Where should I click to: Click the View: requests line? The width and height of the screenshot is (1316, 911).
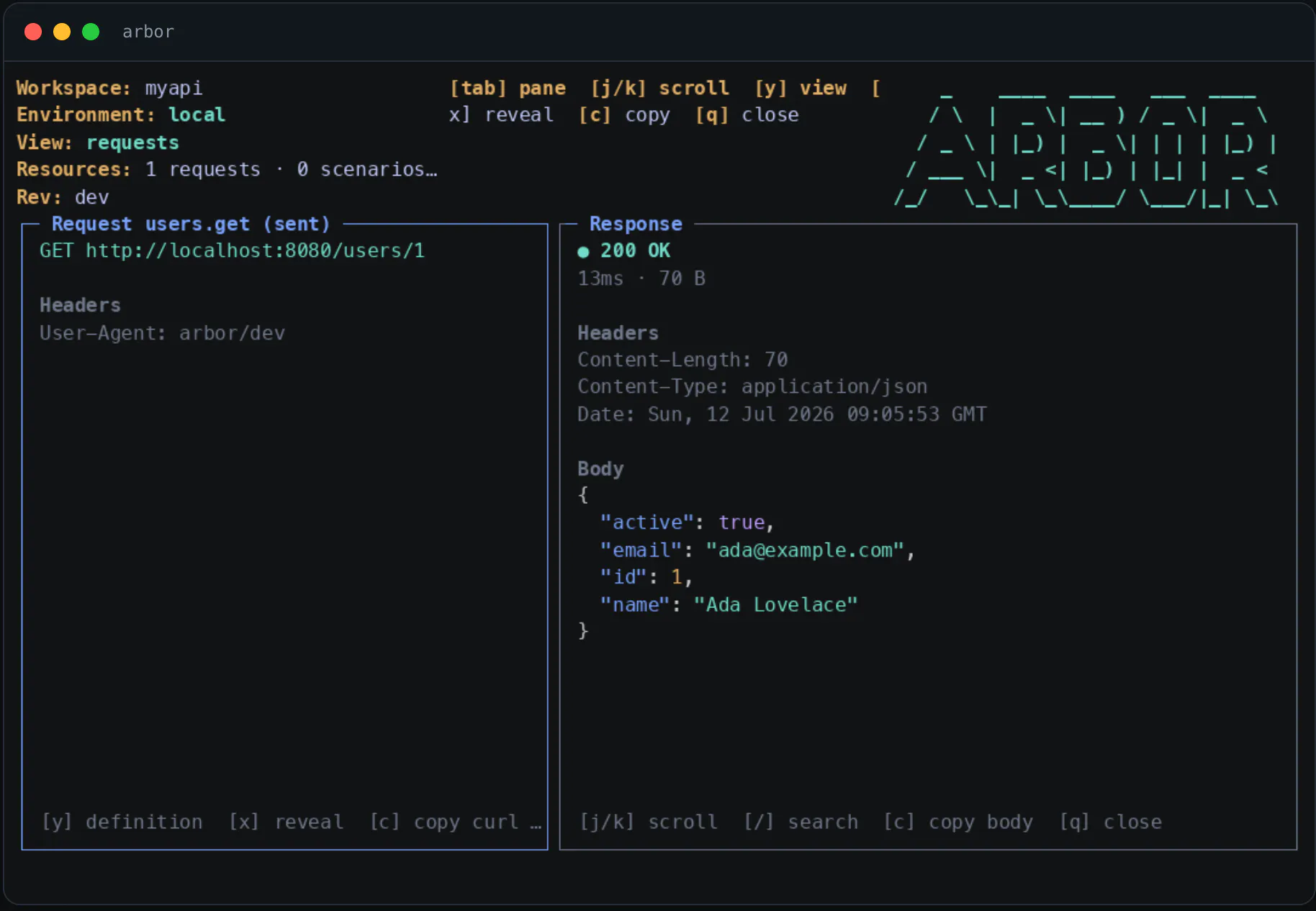pyautogui.click(x=98, y=142)
